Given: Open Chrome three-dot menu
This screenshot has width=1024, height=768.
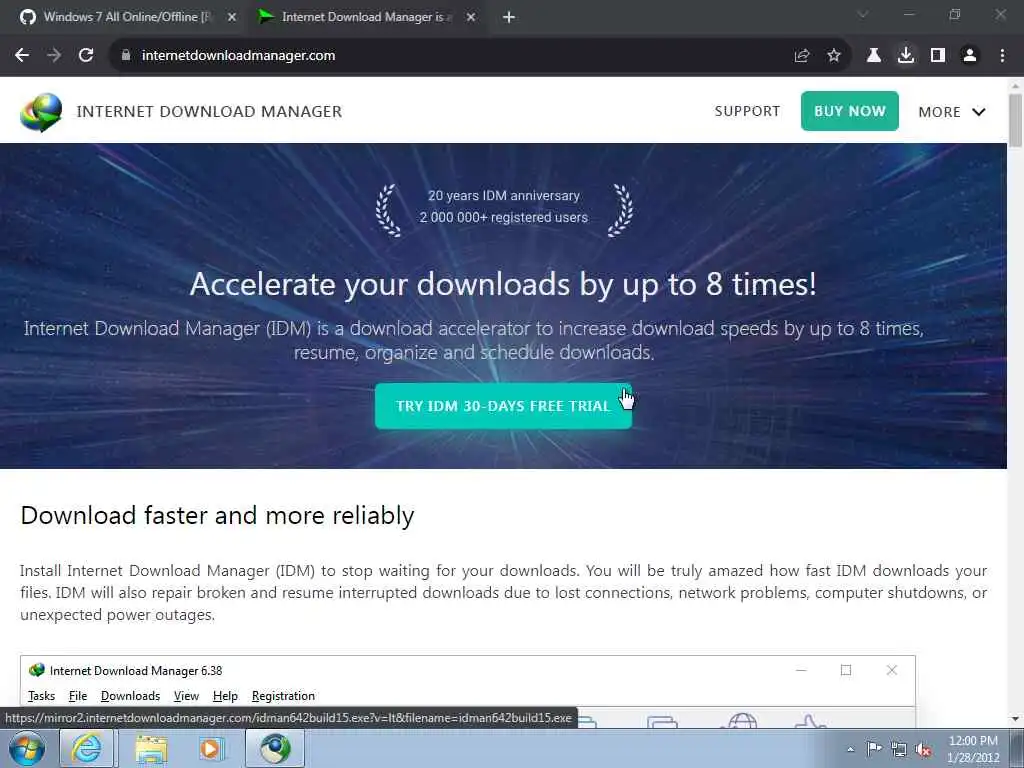Looking at the screenshot, I should pyautogui.click(x=1002, y=56).
